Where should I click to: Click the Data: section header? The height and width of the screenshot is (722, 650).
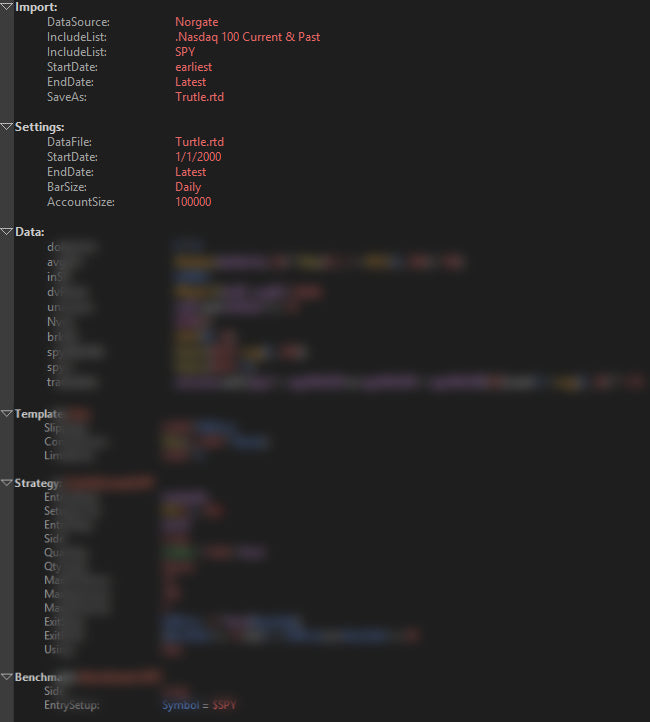tap(30, 232)
